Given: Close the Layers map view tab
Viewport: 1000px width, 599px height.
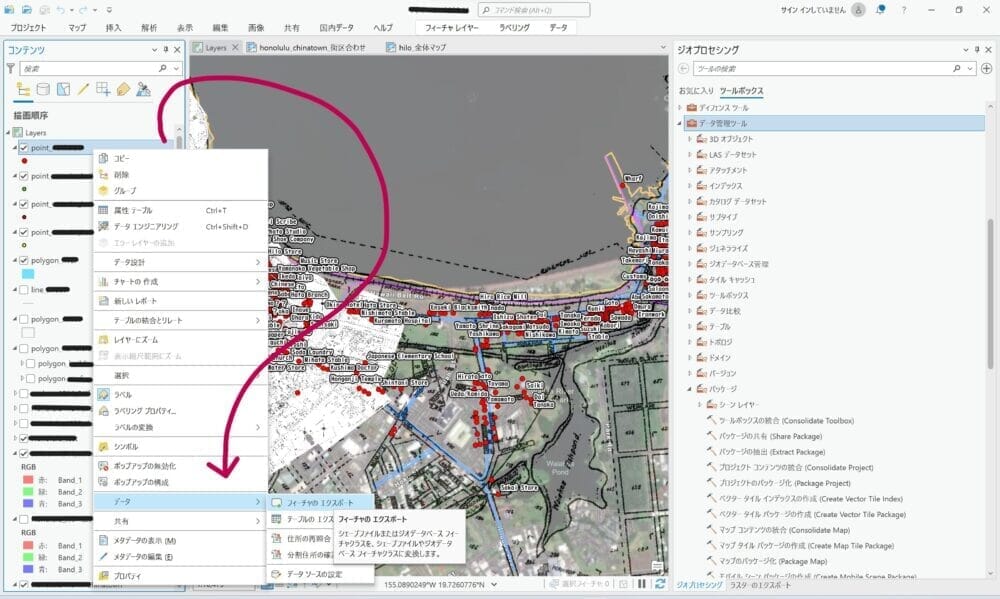Looking at the screenshot, I should coord(235,47).
